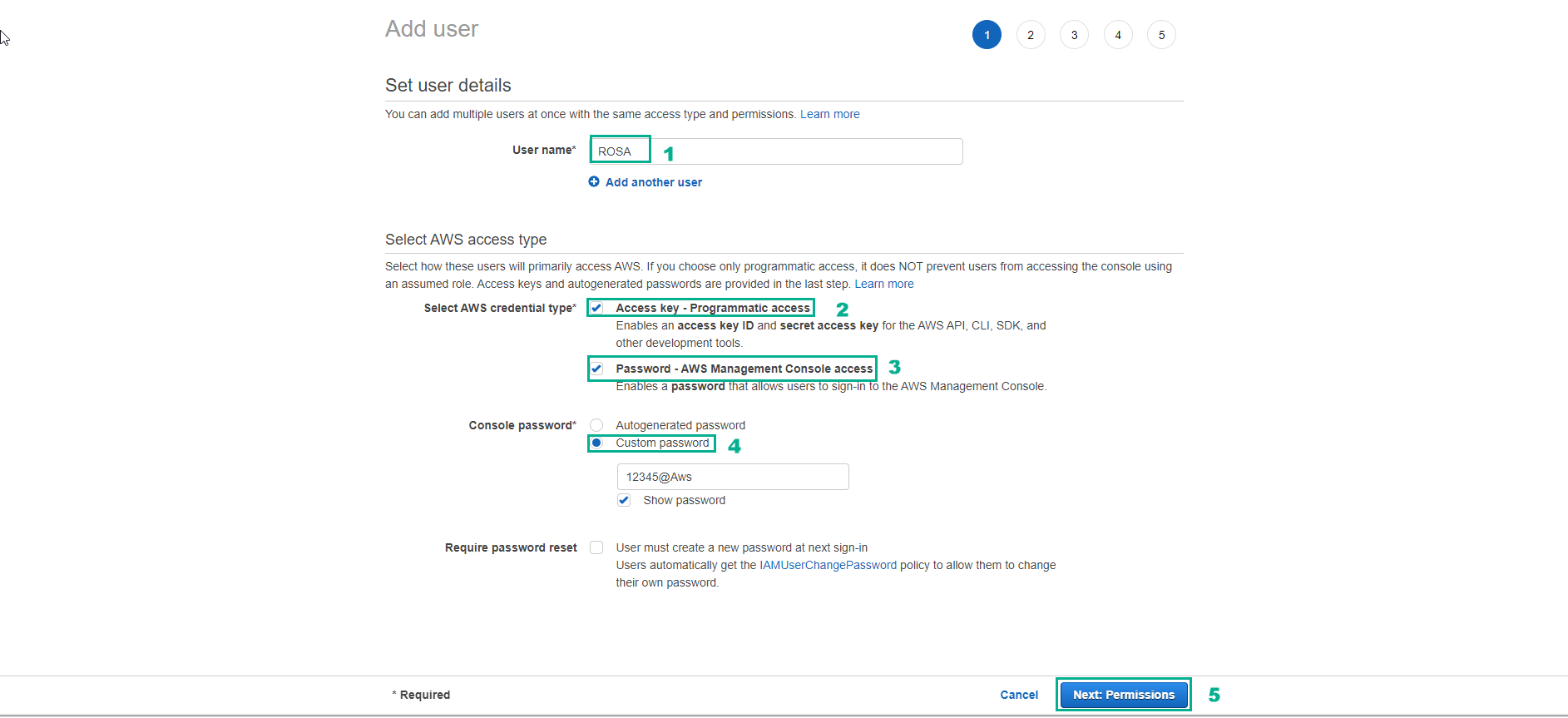1568x718 pixels.
Task: Choose Custom password radio button
Action: pyautogui.click(x=596, y=443)
